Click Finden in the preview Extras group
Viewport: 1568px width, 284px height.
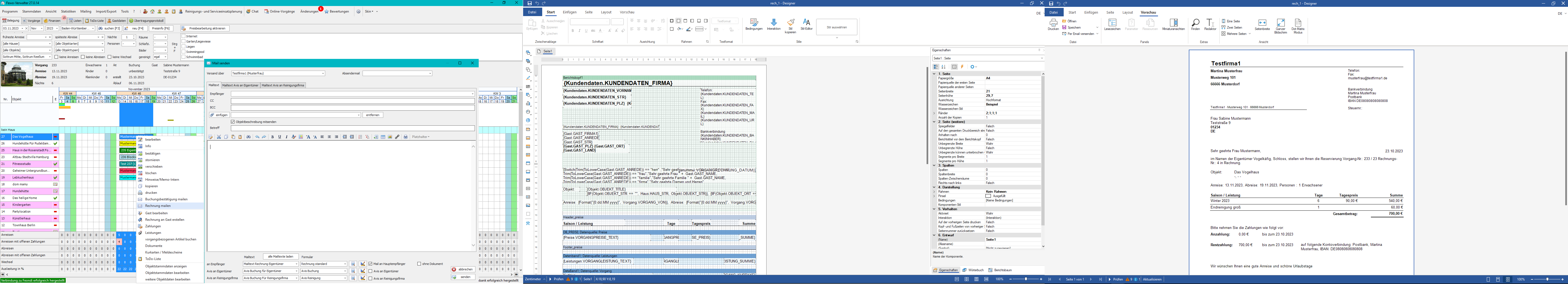[x=1195, y=25]
